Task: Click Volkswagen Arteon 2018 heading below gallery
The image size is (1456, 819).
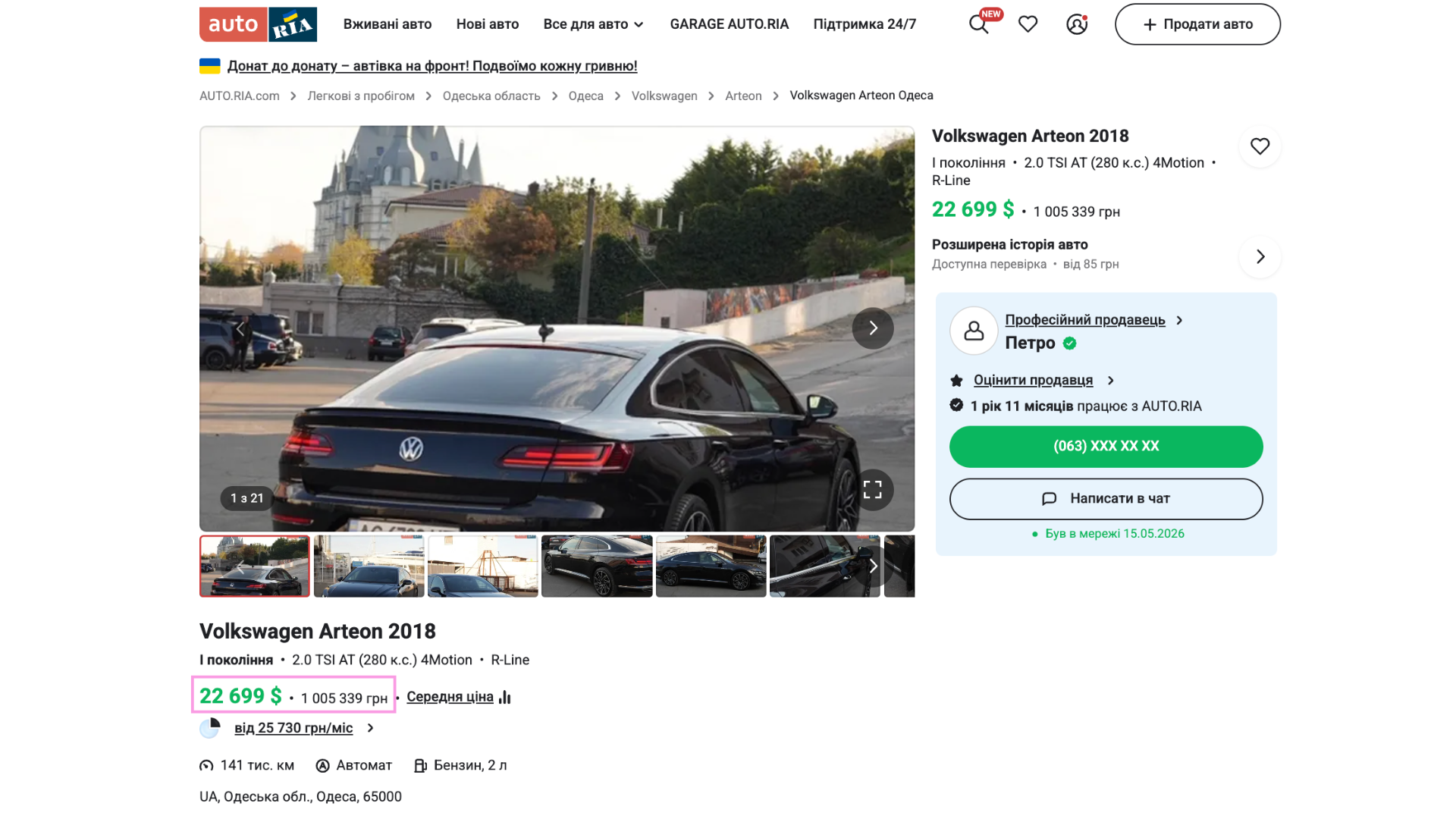Action: tap(318, 632)
